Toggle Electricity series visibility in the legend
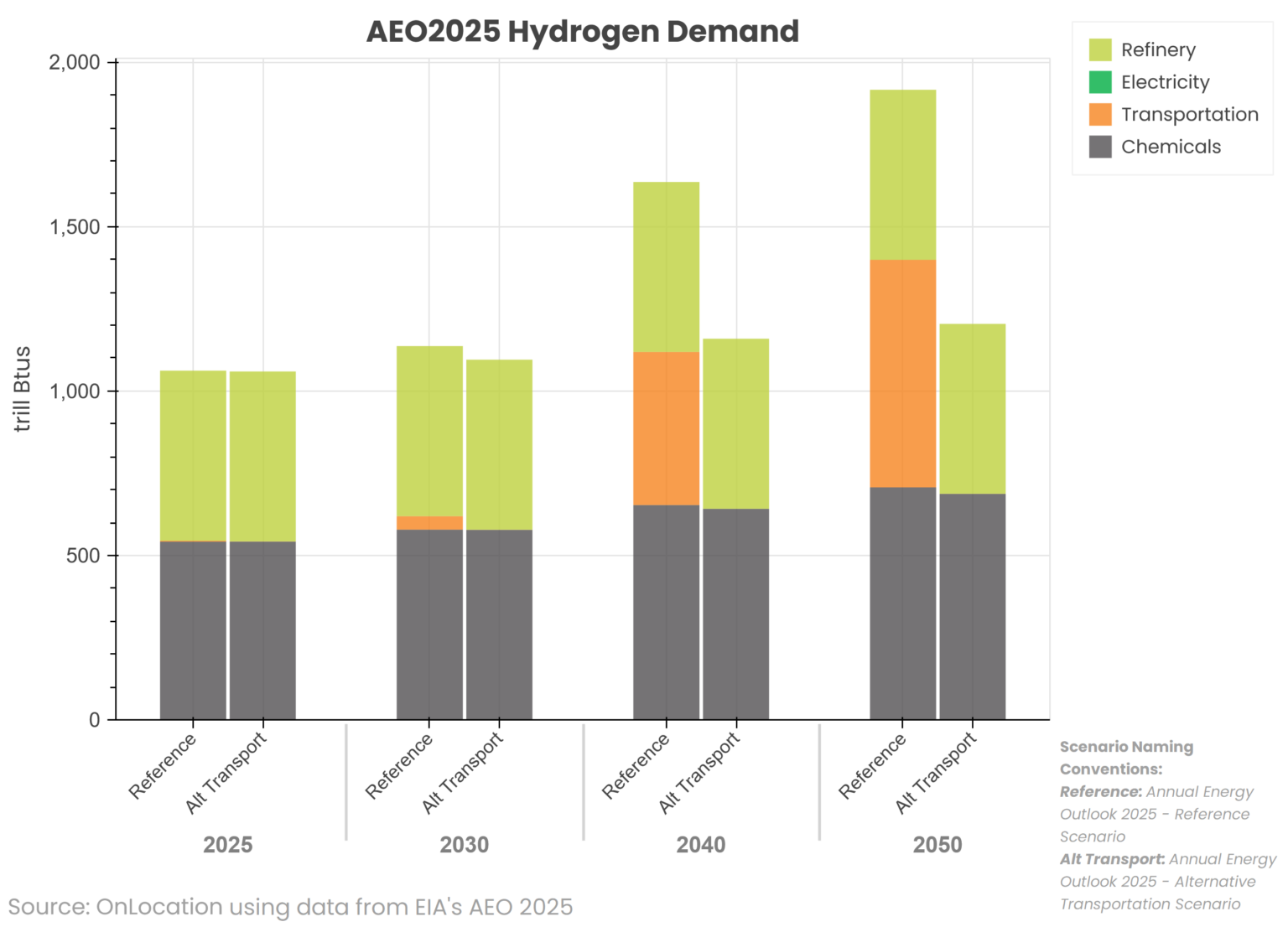The image size is (1288, 927). pyautogui.click(x=1166, y=82)
